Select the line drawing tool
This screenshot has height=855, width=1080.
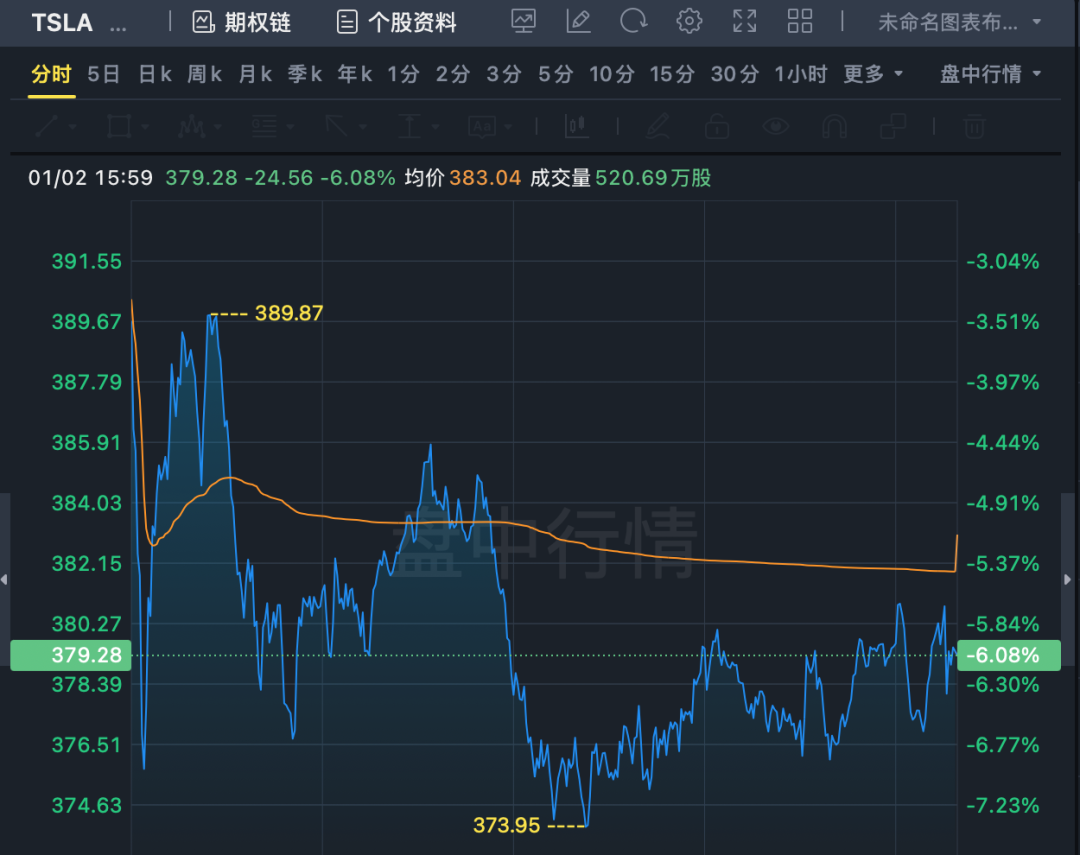coord(47,126)
